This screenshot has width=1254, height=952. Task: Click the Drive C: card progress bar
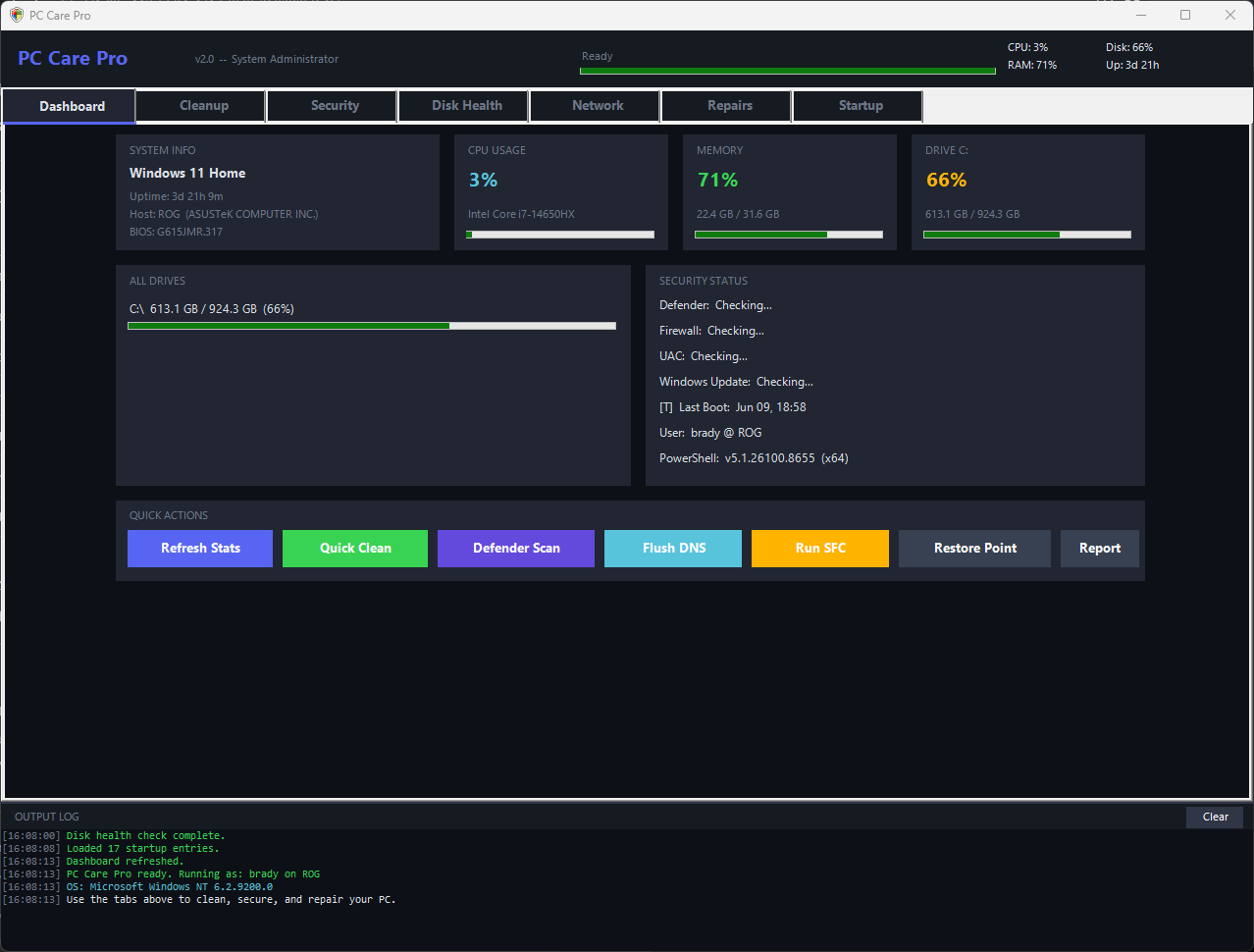[1027, 235]
